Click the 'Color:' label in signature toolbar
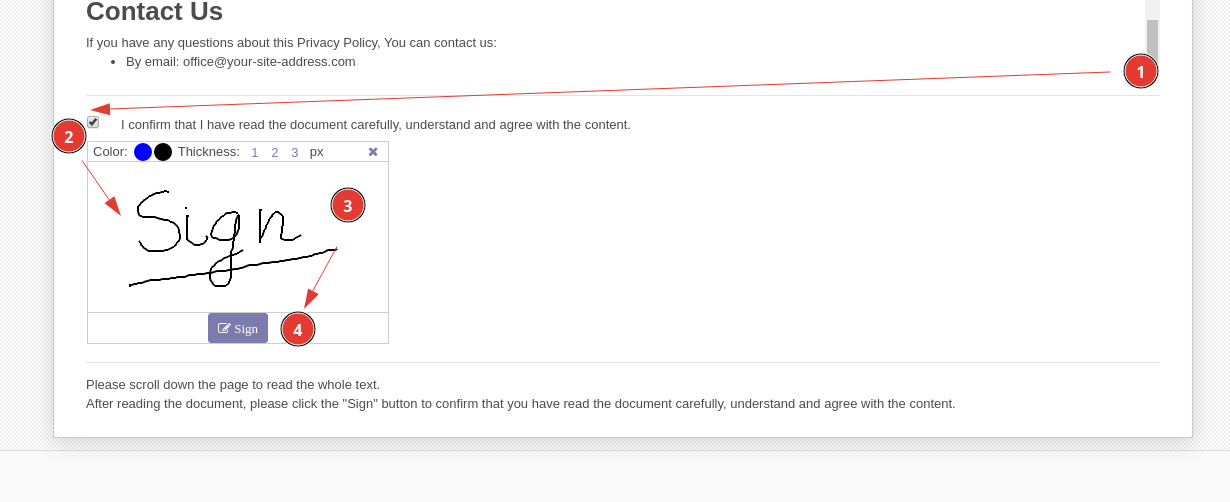The width and height of the screenshot is (1230, 502). (110, 152)
